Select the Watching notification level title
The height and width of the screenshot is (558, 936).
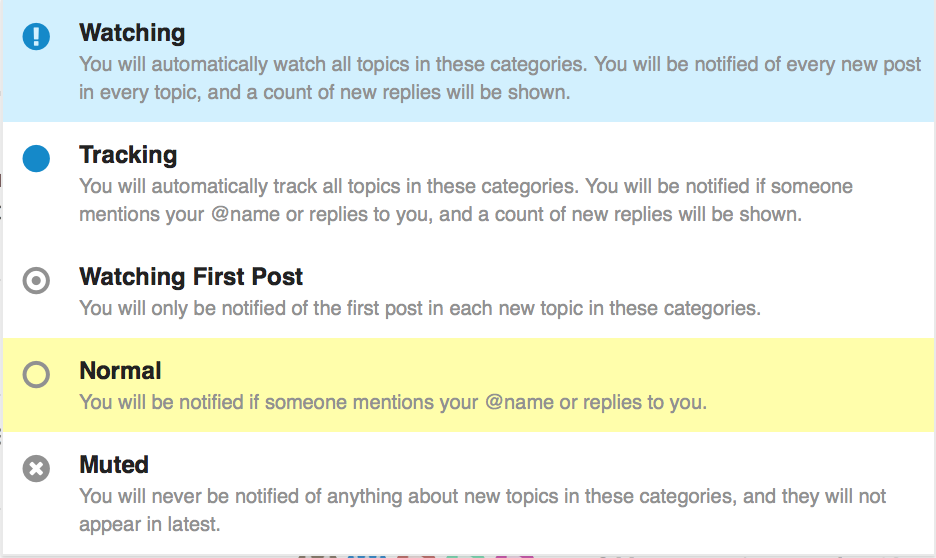[132, 33]
